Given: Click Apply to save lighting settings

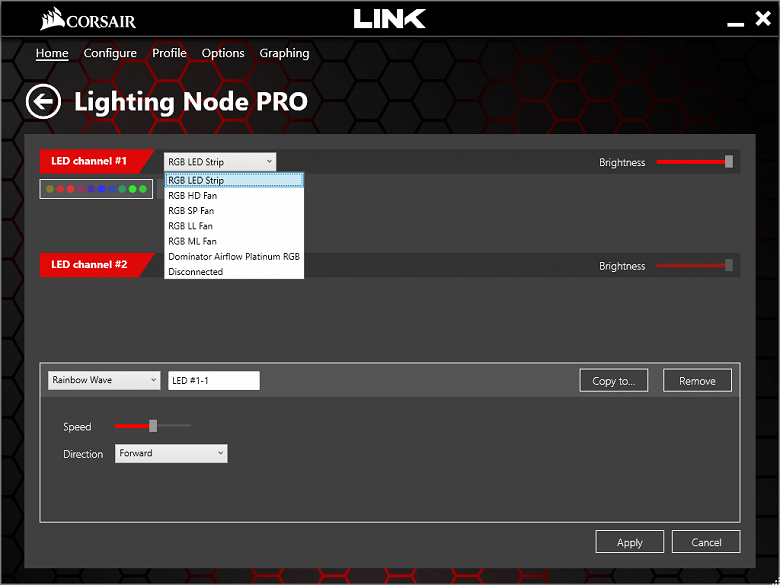Looking at the screenshot, I should click(x=629, y=542).
